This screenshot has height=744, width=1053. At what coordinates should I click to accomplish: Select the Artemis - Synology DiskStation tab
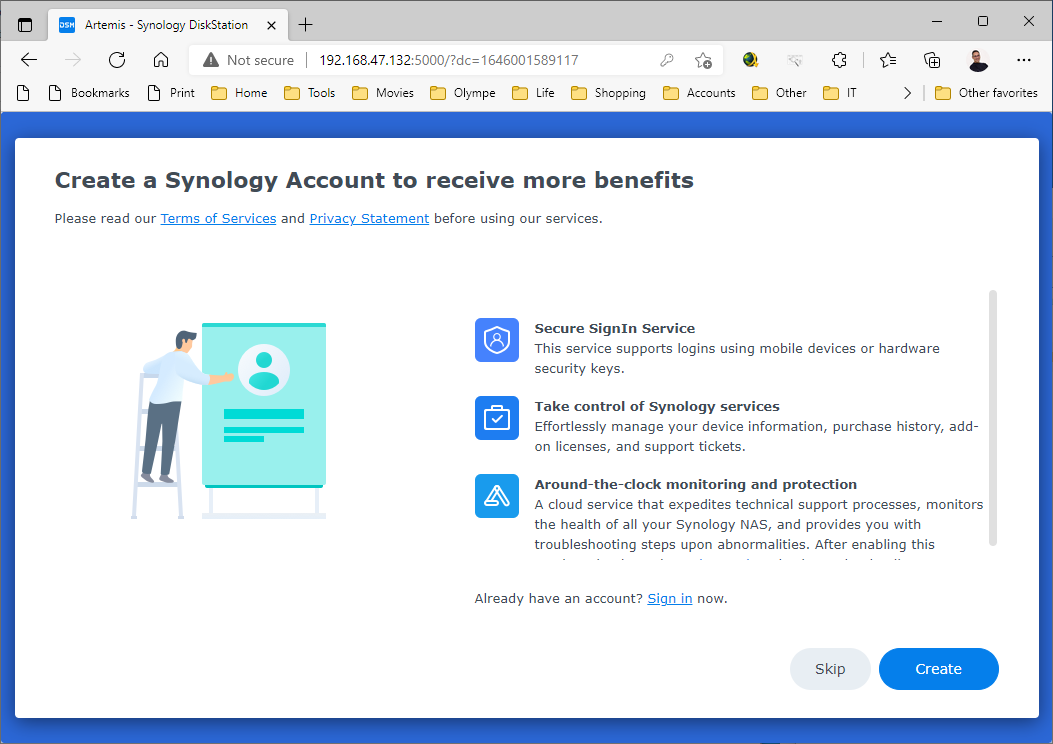pos(168,25)
